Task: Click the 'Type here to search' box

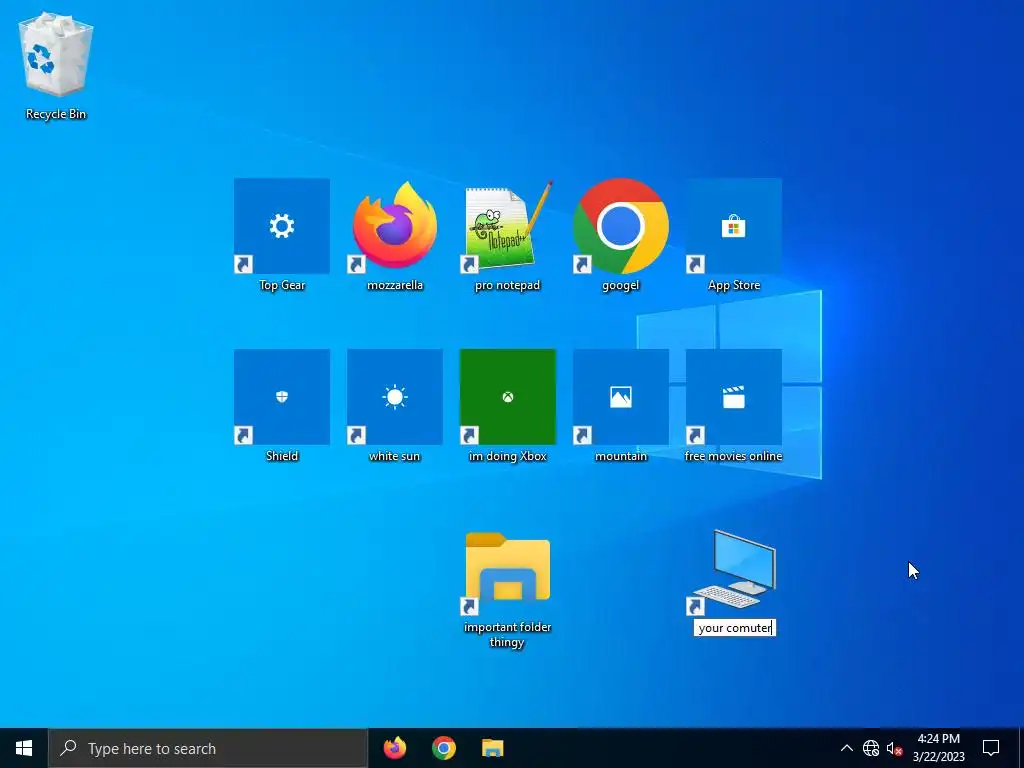Action: (208, 748)
